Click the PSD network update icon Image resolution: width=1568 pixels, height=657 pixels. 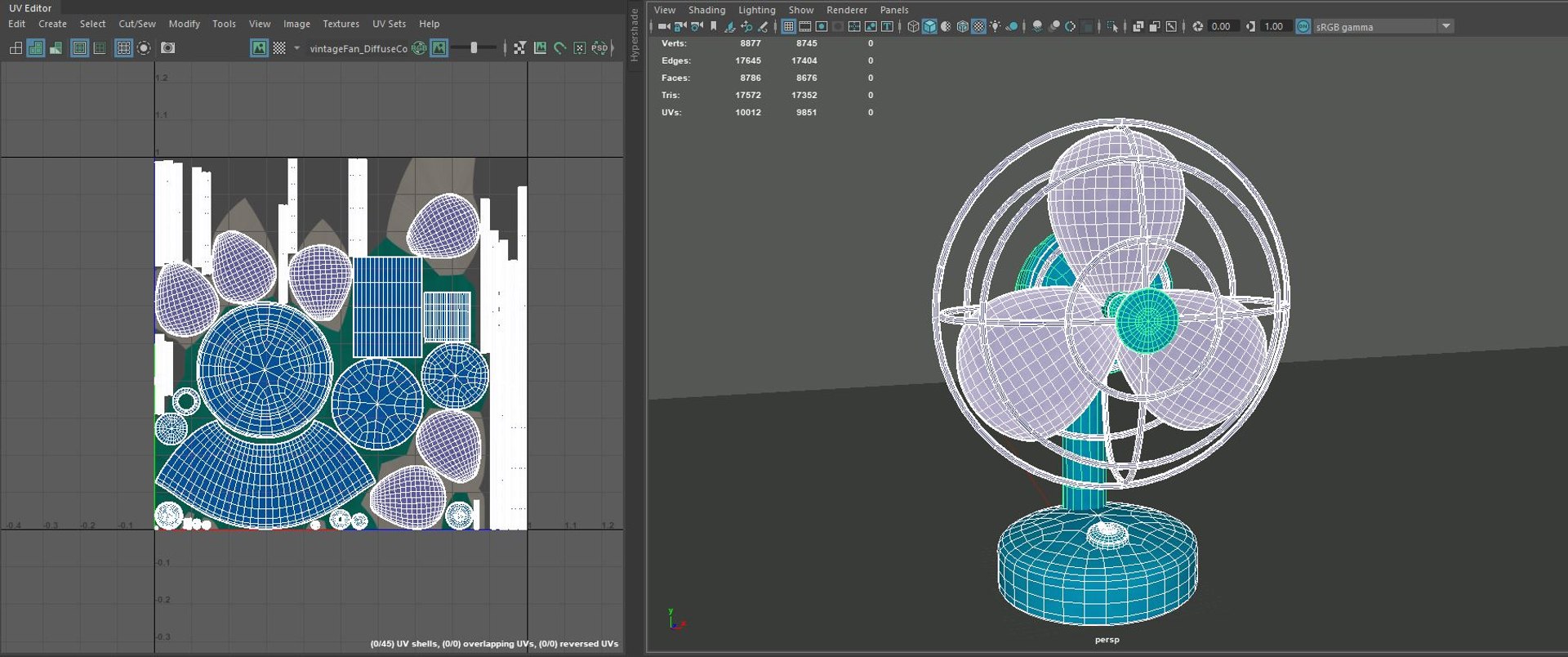pos(600,48)
